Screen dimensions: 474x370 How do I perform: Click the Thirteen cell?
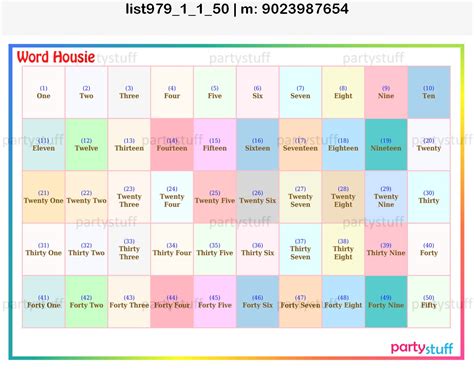pos(129,145)
